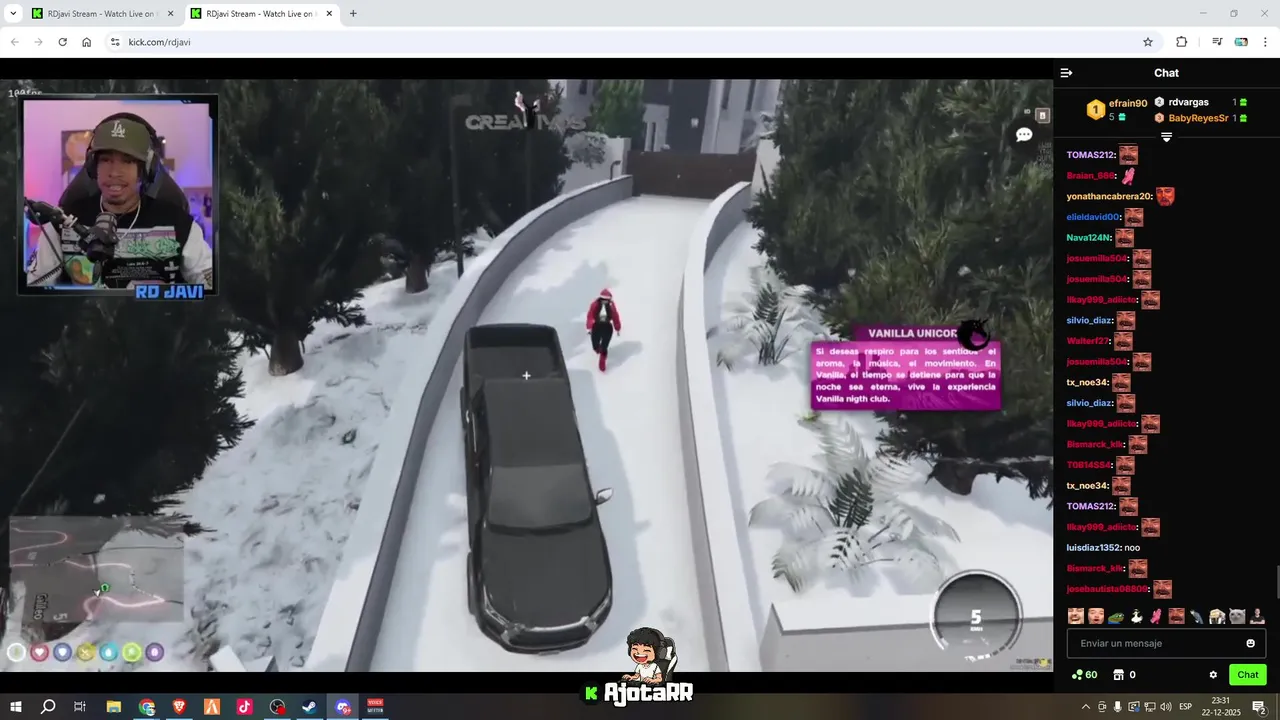Bookmark this page with star icon
This screenshot has width=1280, height=720.
[x=1148, y=42]
